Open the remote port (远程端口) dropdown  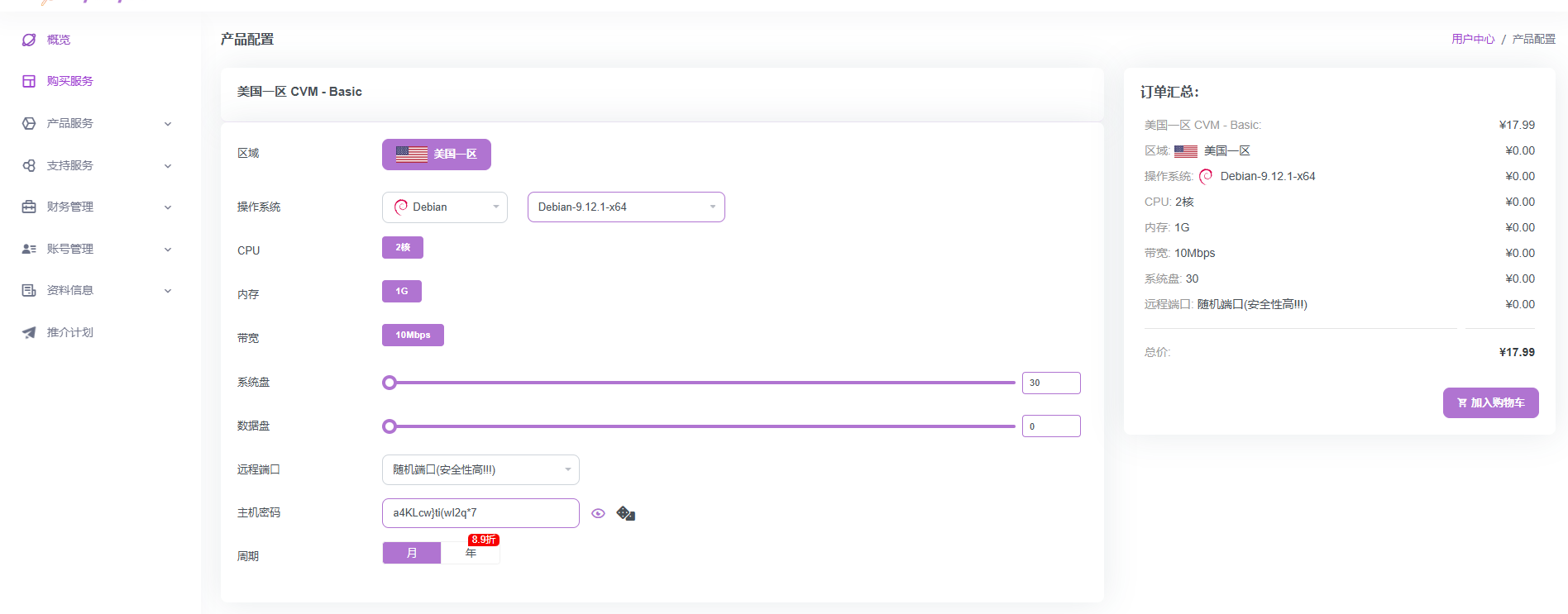480,469
